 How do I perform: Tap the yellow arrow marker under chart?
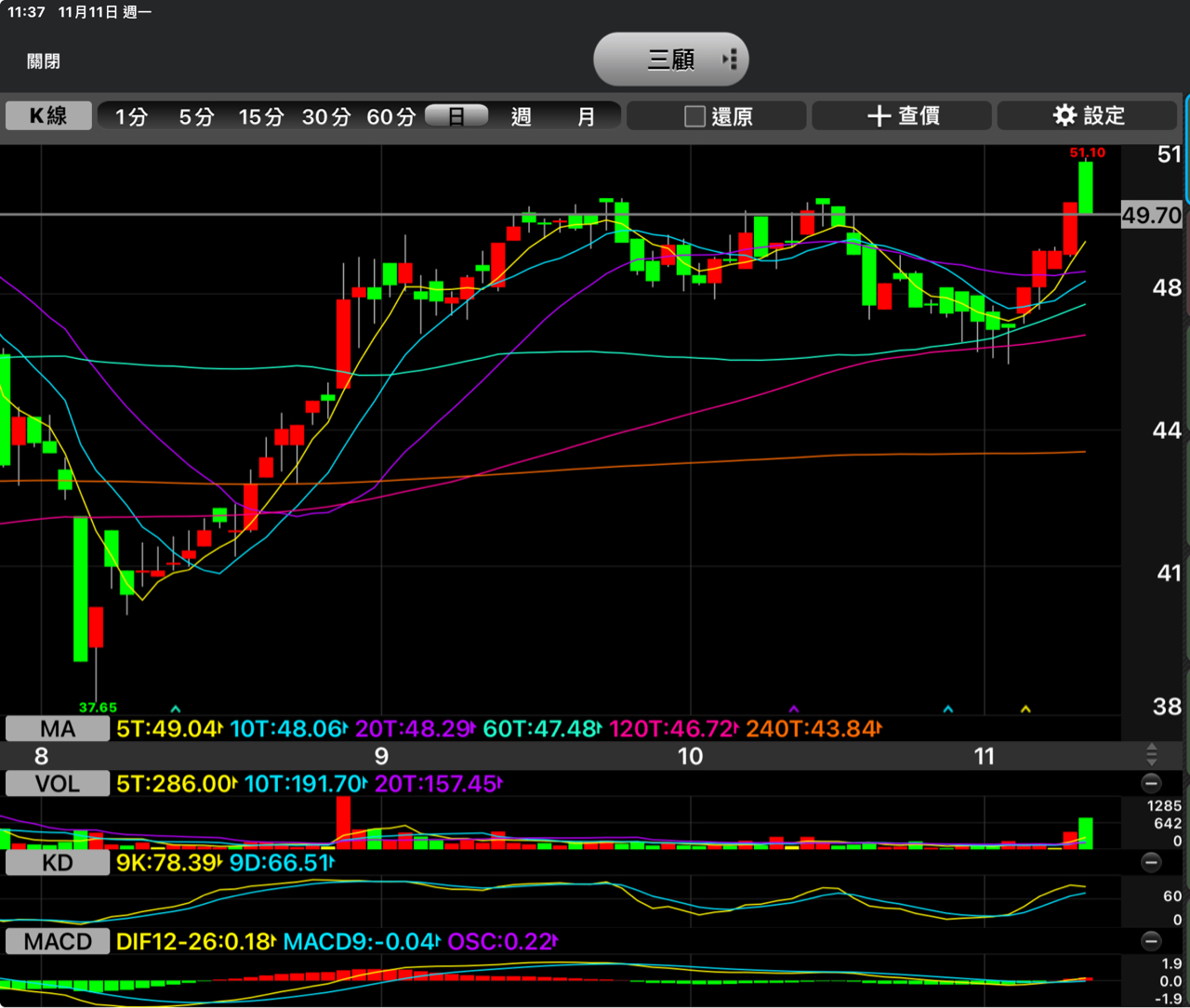coord(1025,710)
